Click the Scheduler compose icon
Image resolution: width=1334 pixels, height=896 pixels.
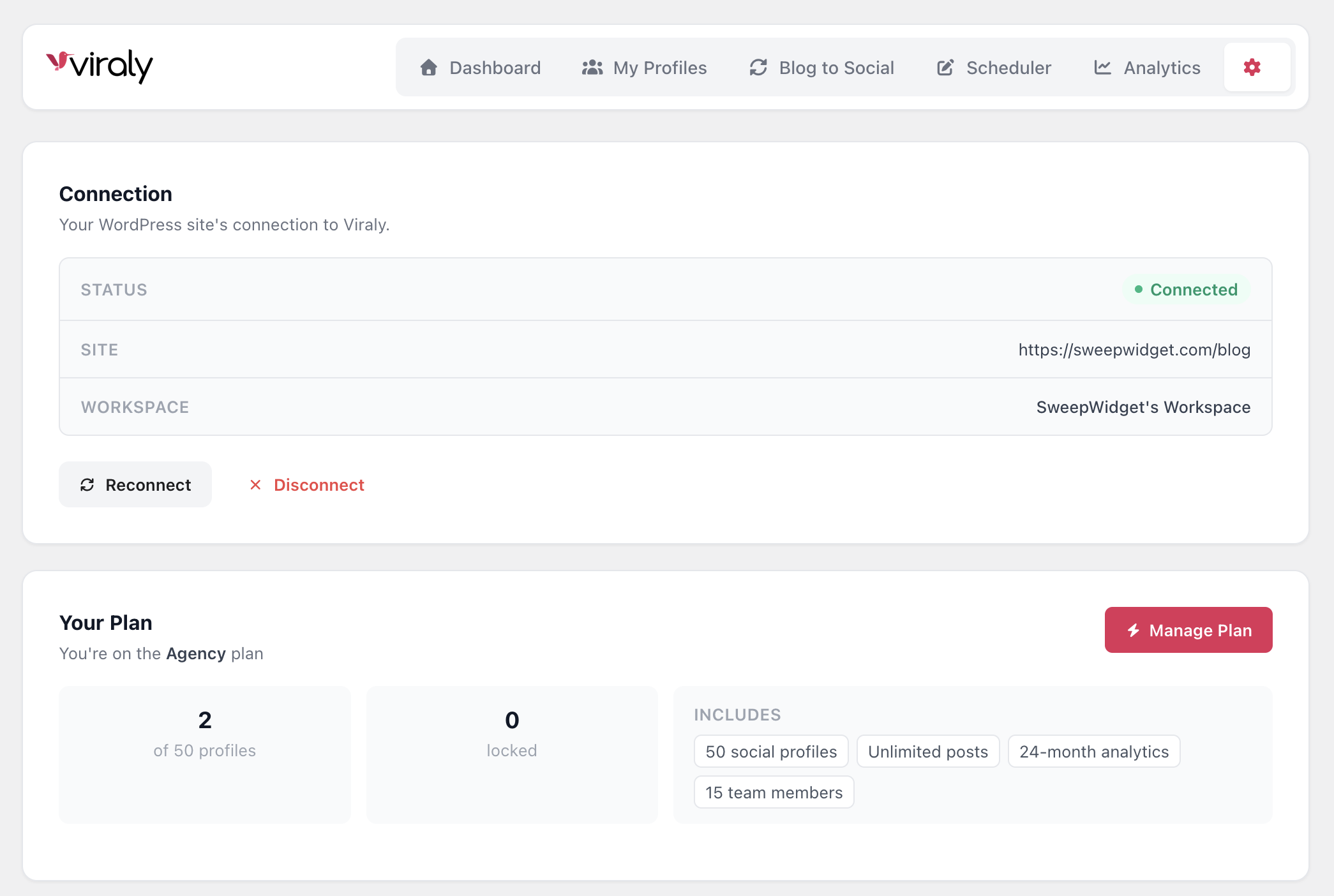(x=945, y=67)
